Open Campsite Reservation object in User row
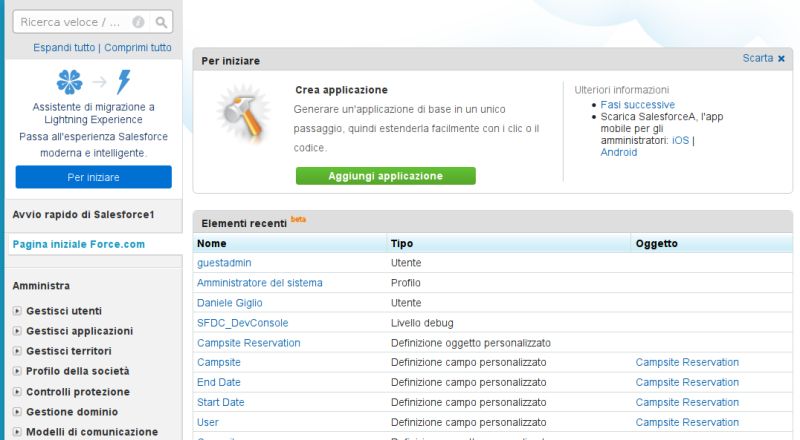Image resolution: width=800 pixels, height=440 pixels. 687,422
